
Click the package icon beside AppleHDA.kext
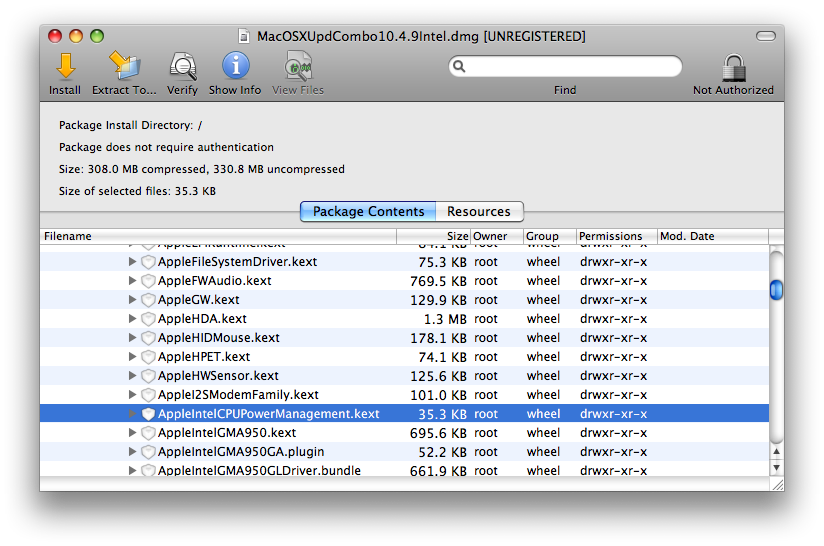[148, 319]
